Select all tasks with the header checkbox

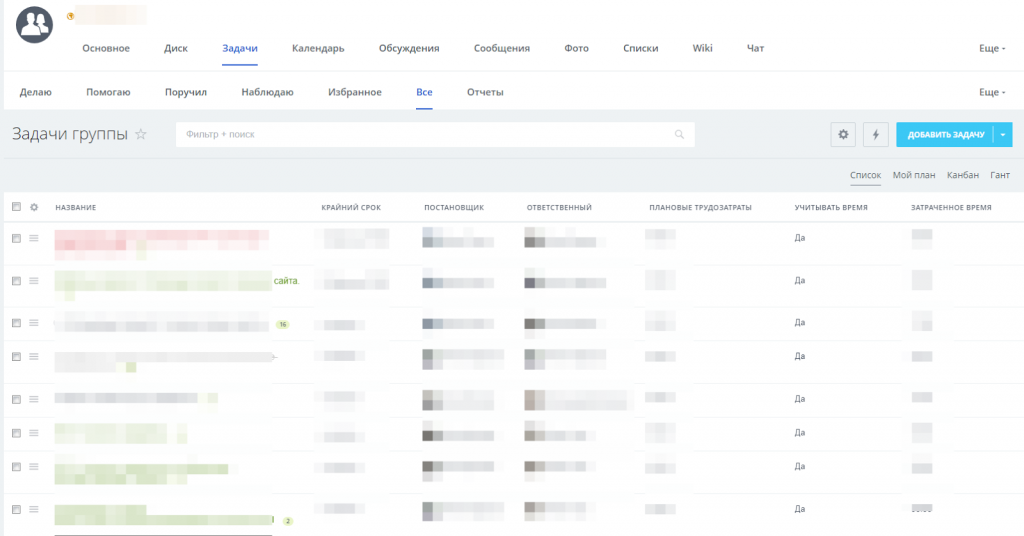16,207
